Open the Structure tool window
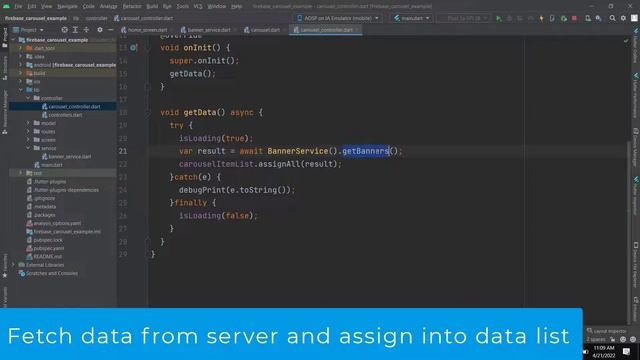The image size is (640, 360). [5, 67]
